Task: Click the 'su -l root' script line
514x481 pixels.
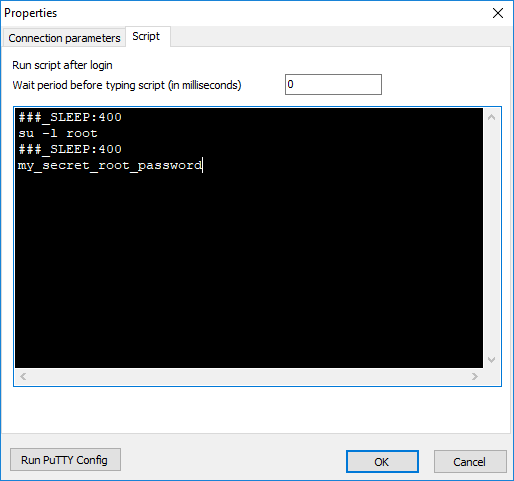Action: point(58,133)
